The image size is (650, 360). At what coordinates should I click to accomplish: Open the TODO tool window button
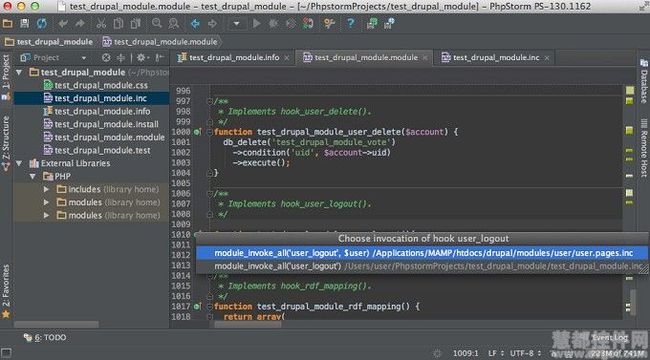[x=45, y=337]
